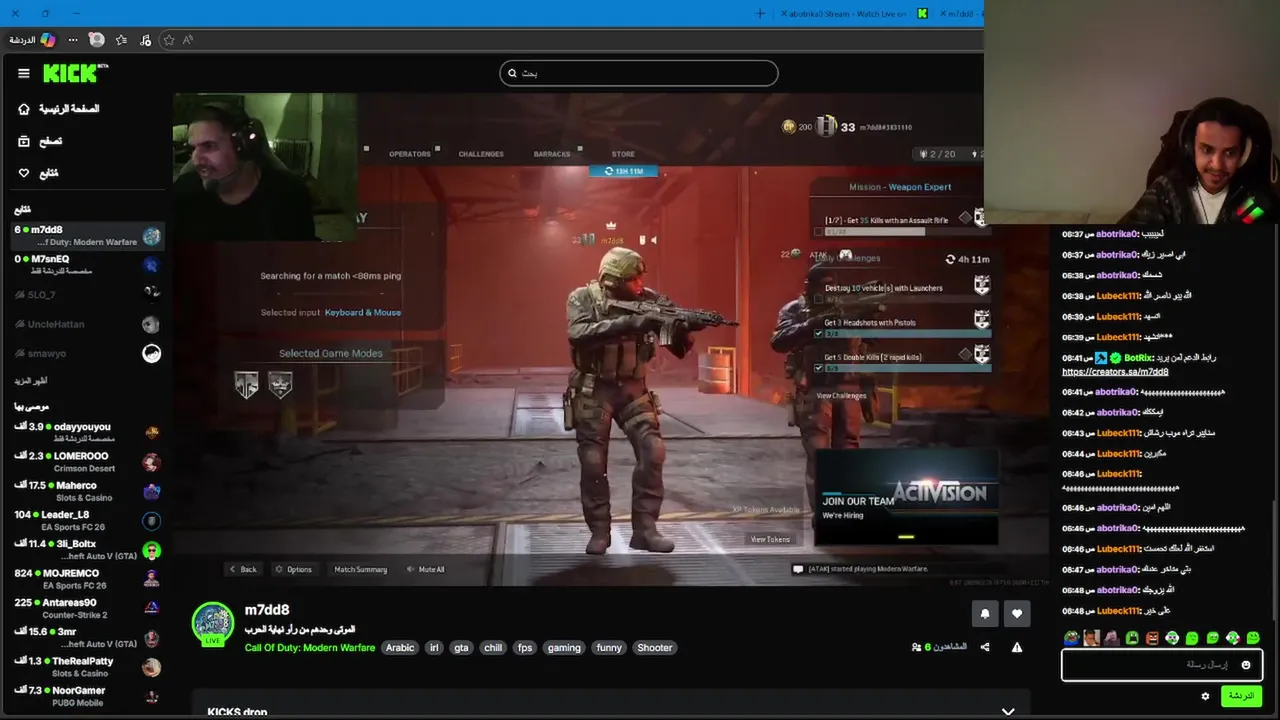Click the viewers count label
The width and height of the screenshot is (1280, 720).
939,647
